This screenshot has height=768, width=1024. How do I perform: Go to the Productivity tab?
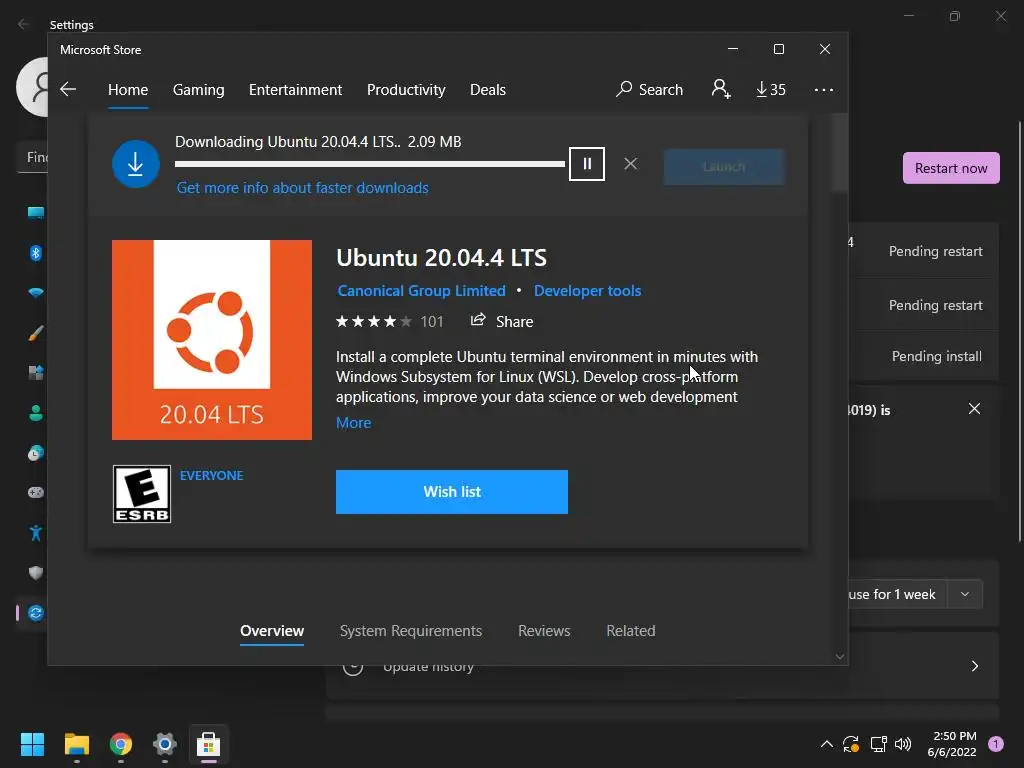(406, 89)
